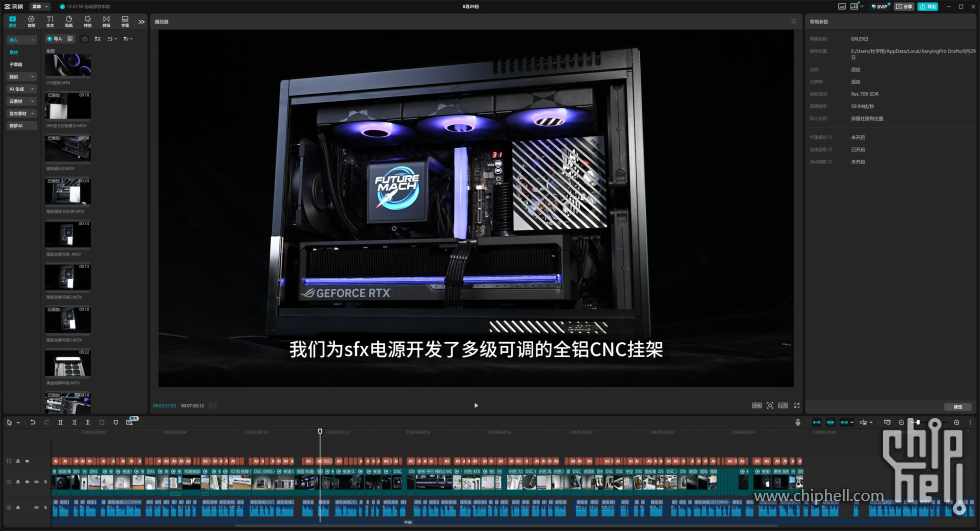Click the delete clip icon
This screenshot has height=531, width=980.
click(102, 422)
